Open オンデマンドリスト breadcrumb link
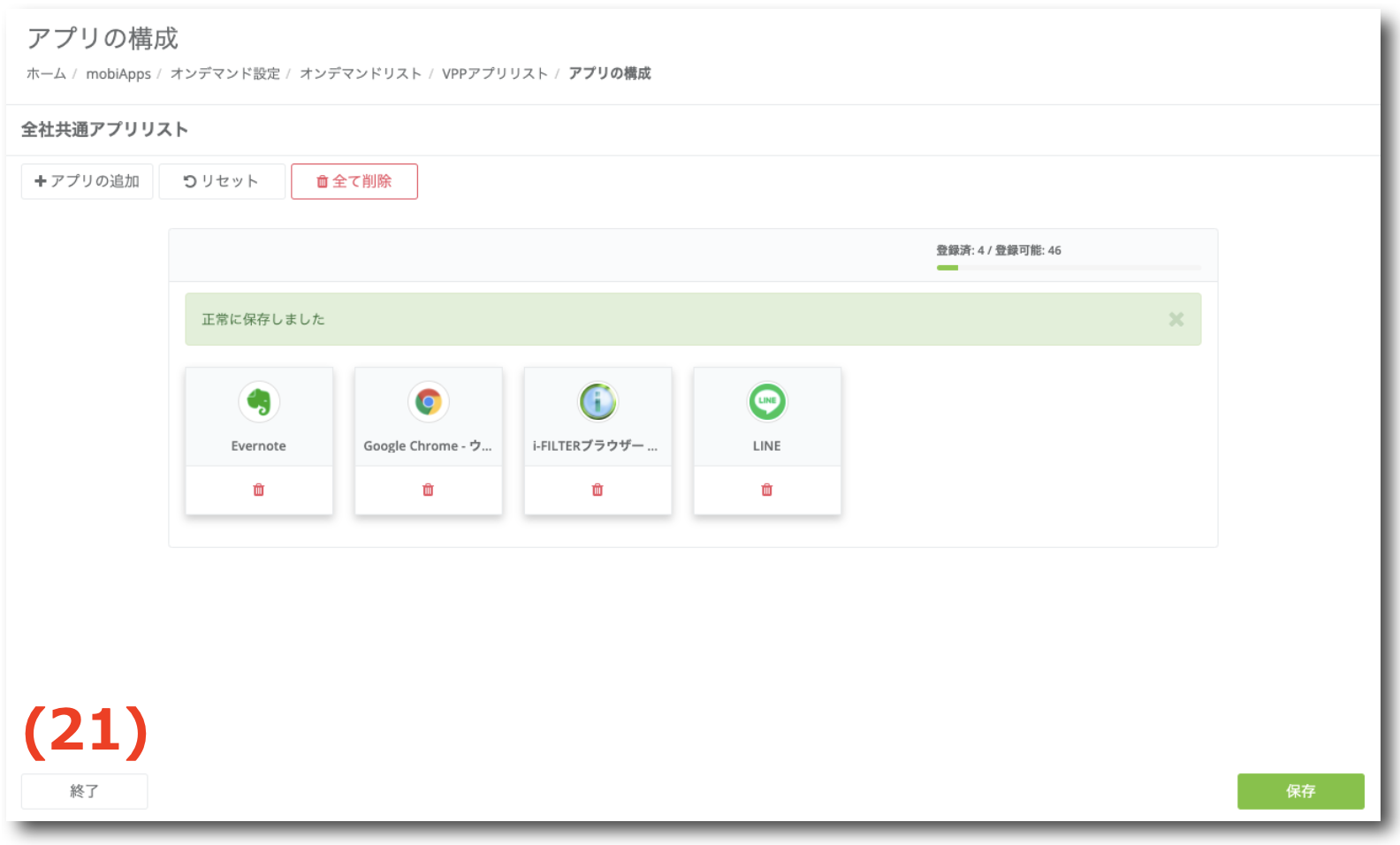1400x845 pixels. 361,73
